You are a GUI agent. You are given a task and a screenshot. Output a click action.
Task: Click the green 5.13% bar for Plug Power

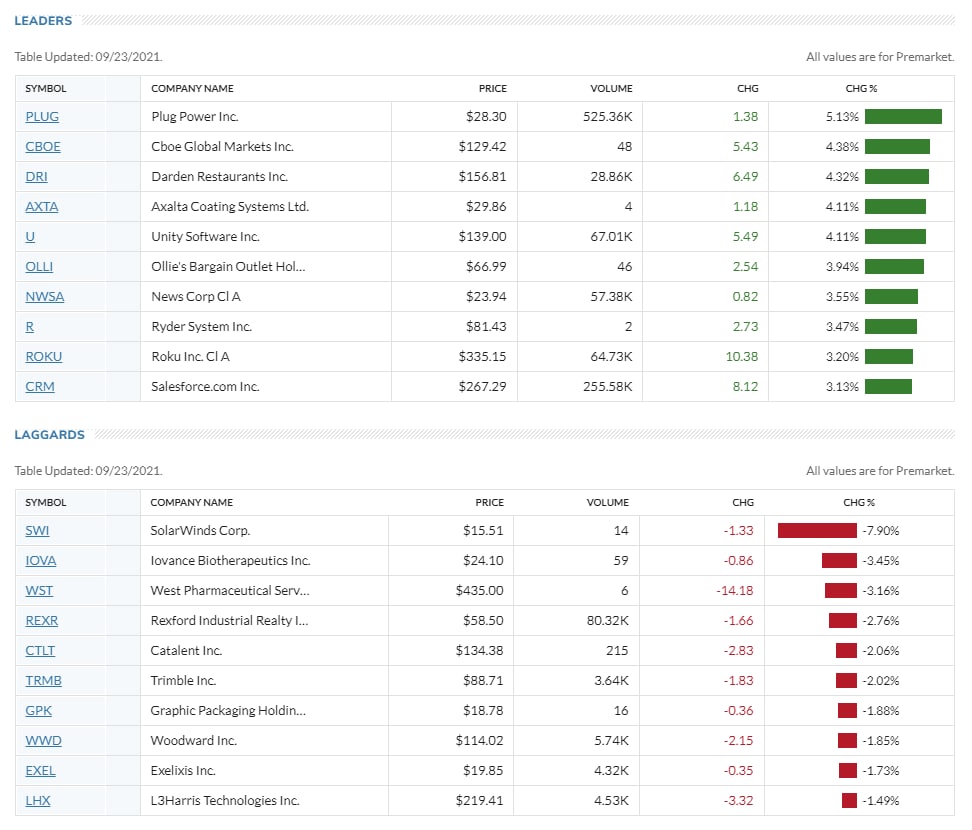point(903,117)
